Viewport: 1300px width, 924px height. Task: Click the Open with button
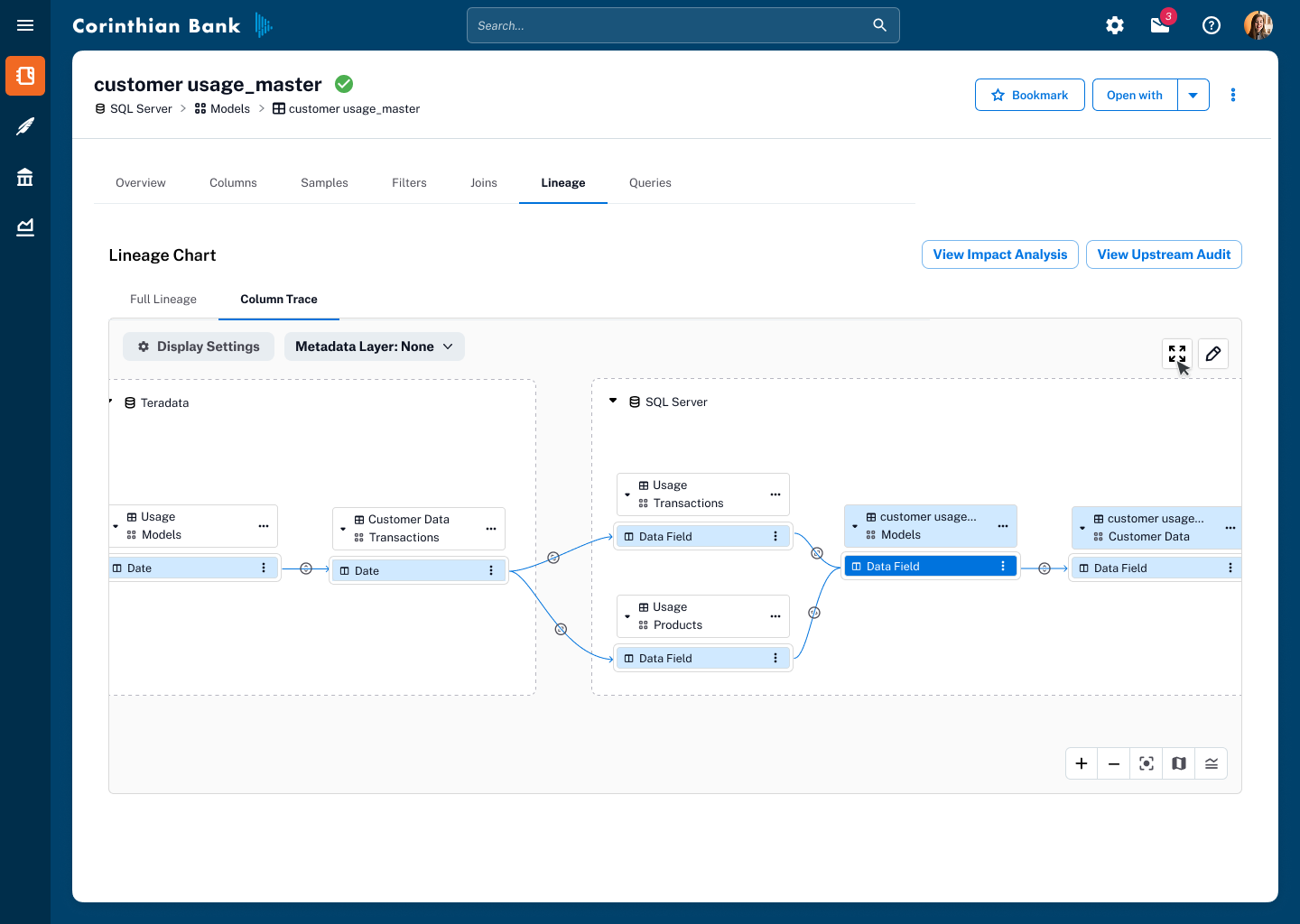tap(1135, 95)
